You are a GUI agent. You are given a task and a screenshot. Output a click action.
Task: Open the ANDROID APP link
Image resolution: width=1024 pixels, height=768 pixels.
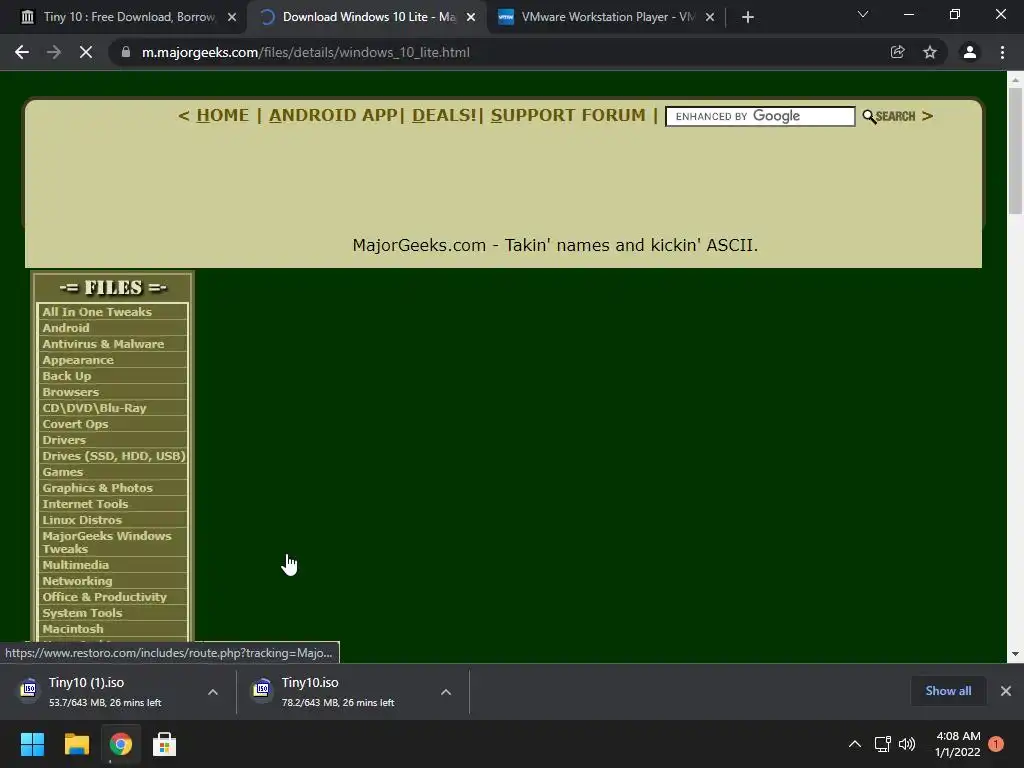(x=332, y=116)
